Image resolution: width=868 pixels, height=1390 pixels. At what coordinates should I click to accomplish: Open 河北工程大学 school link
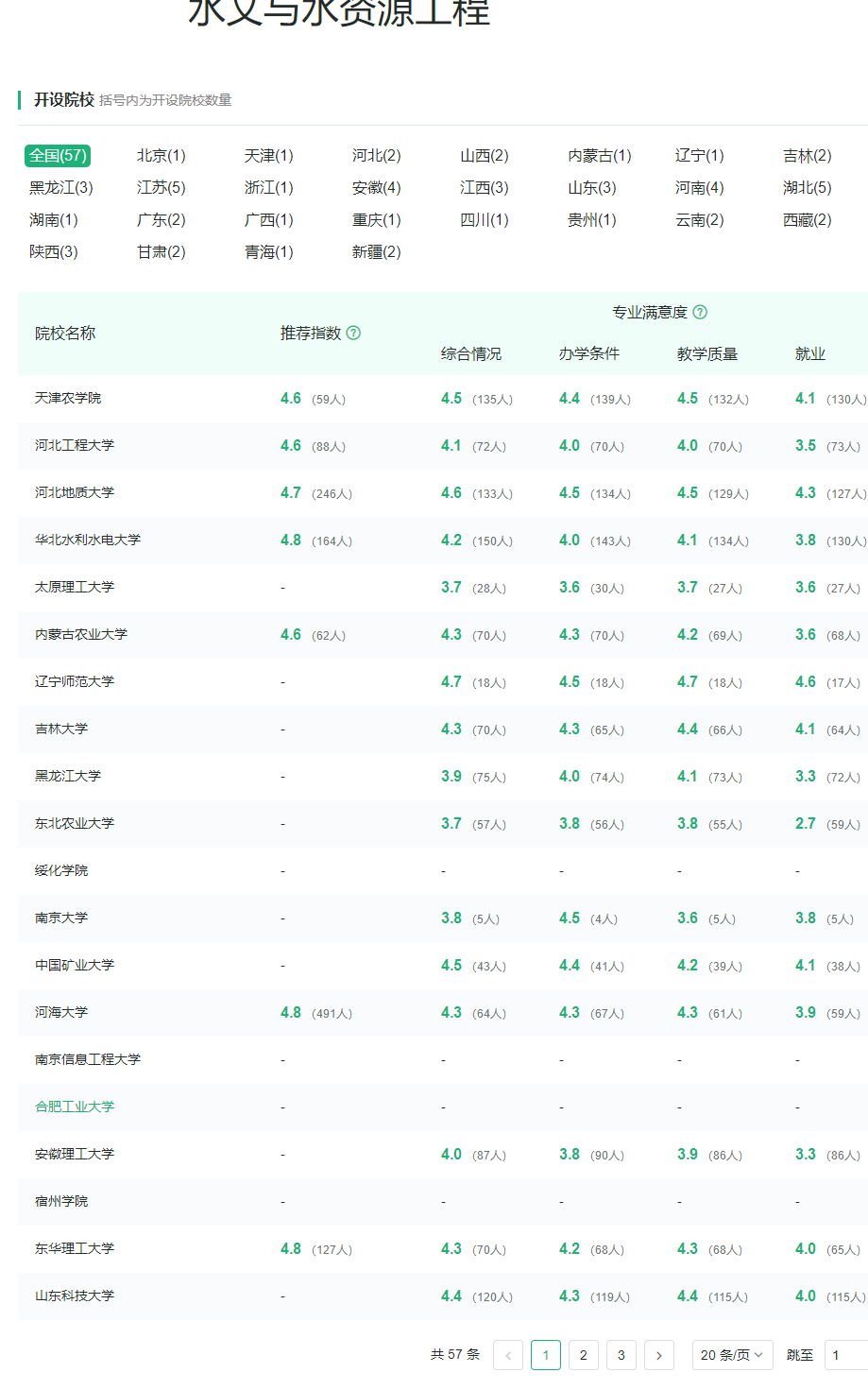(x=75, y=445)
